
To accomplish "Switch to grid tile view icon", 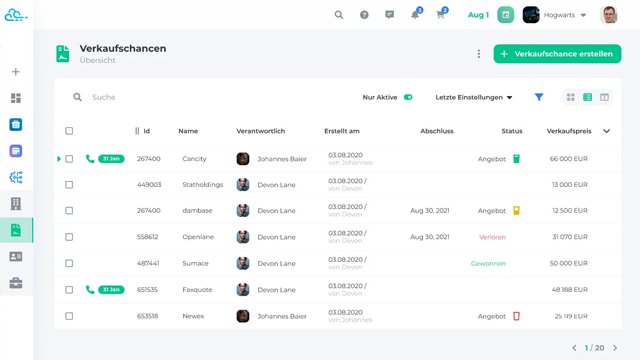I will [x=571, y=97].
